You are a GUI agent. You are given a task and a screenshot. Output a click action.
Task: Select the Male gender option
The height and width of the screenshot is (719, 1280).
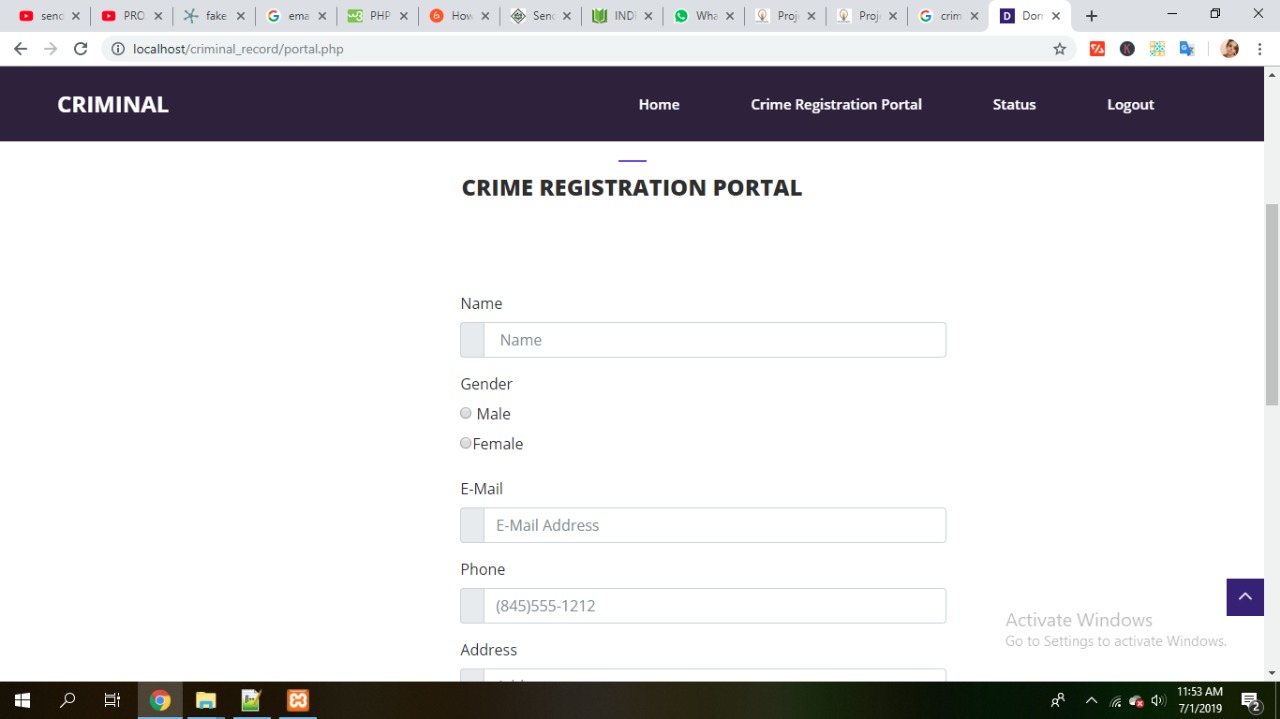coord(466,413)
